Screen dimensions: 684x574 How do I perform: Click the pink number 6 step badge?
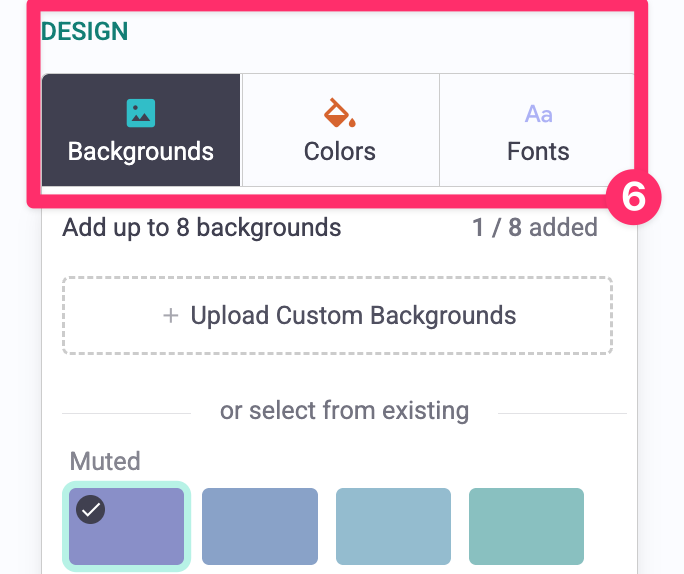point(634,198)
